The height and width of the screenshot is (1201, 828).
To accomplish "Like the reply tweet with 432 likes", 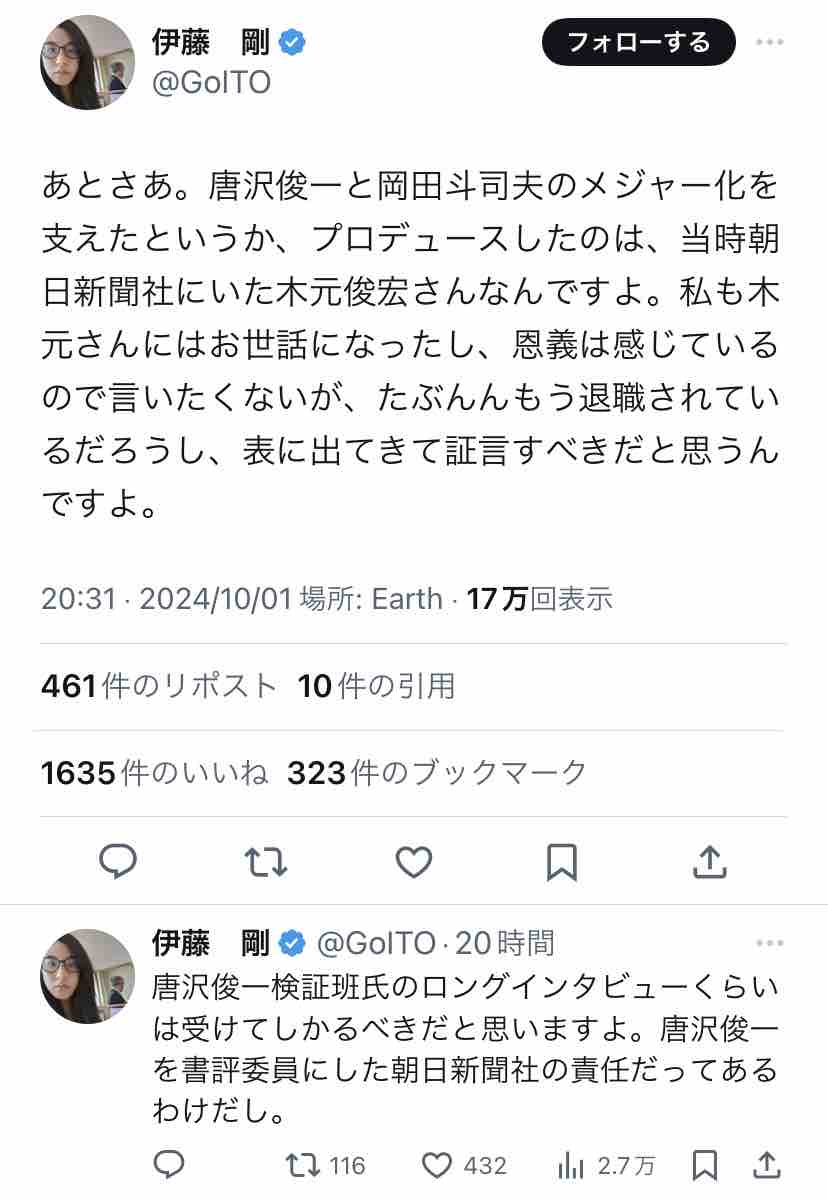I will coord(463,1165).
